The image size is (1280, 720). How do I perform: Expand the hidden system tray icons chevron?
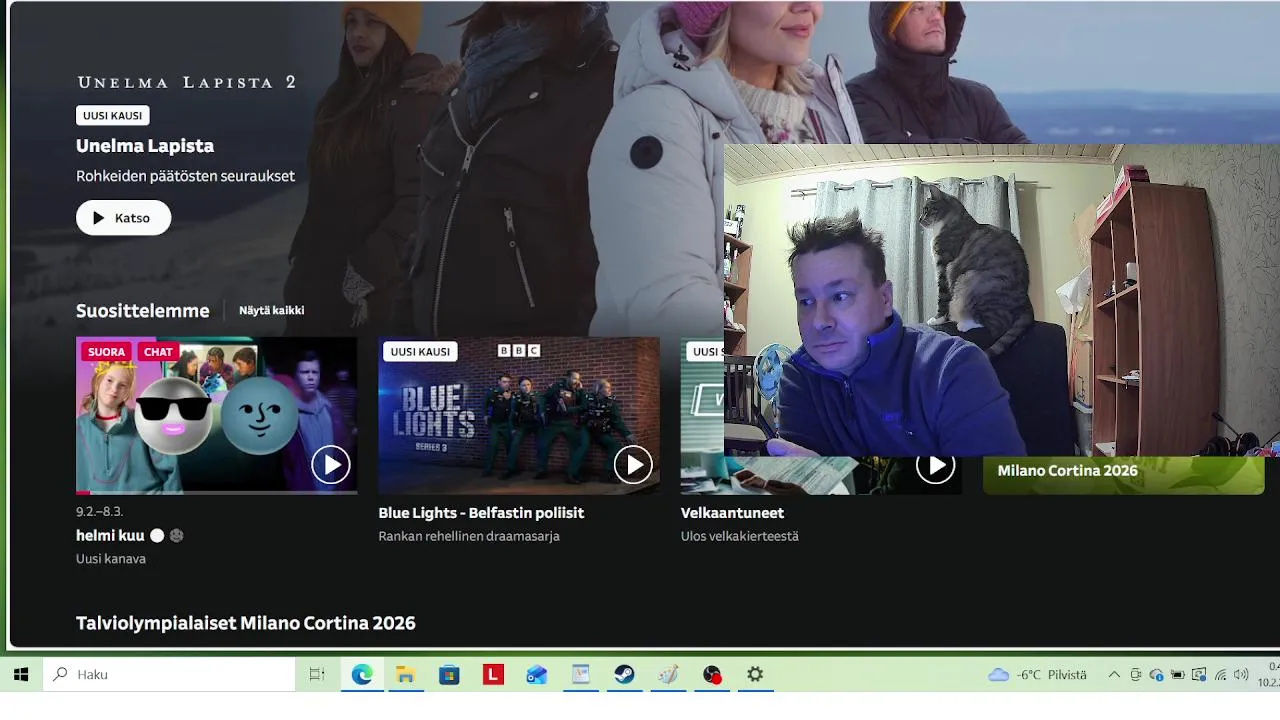(x=1114, y=675)
